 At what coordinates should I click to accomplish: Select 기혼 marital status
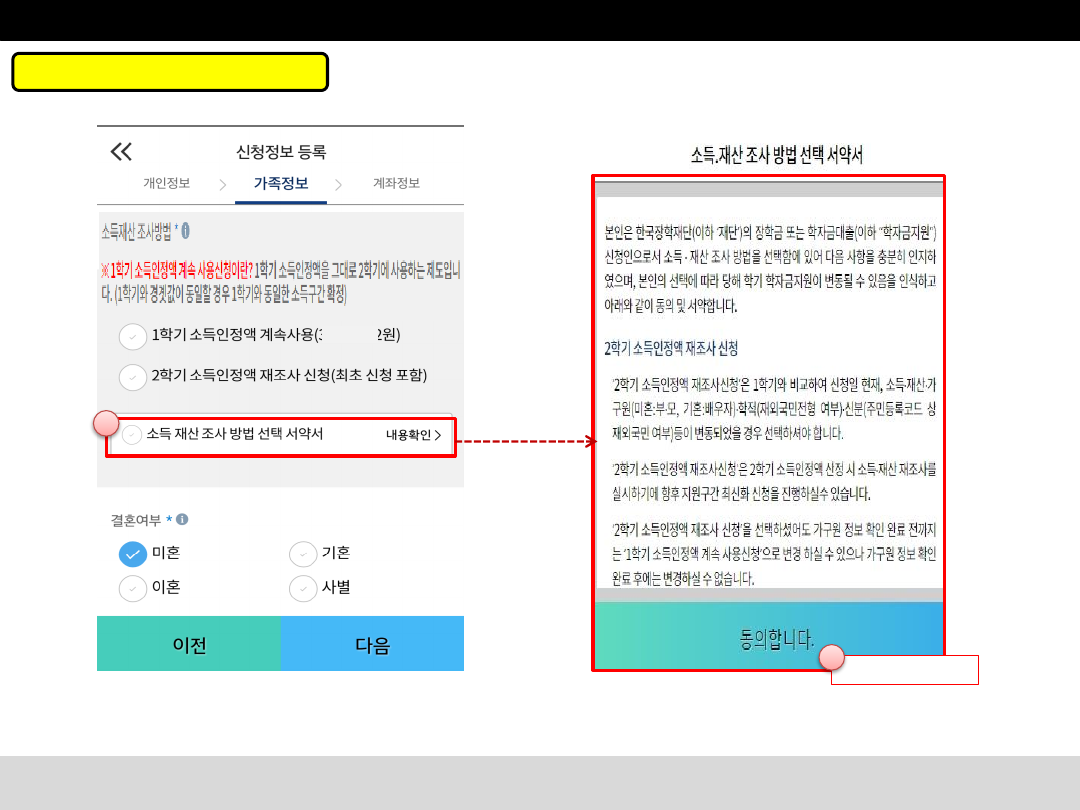pyautogui.click(x=303, y=554)
